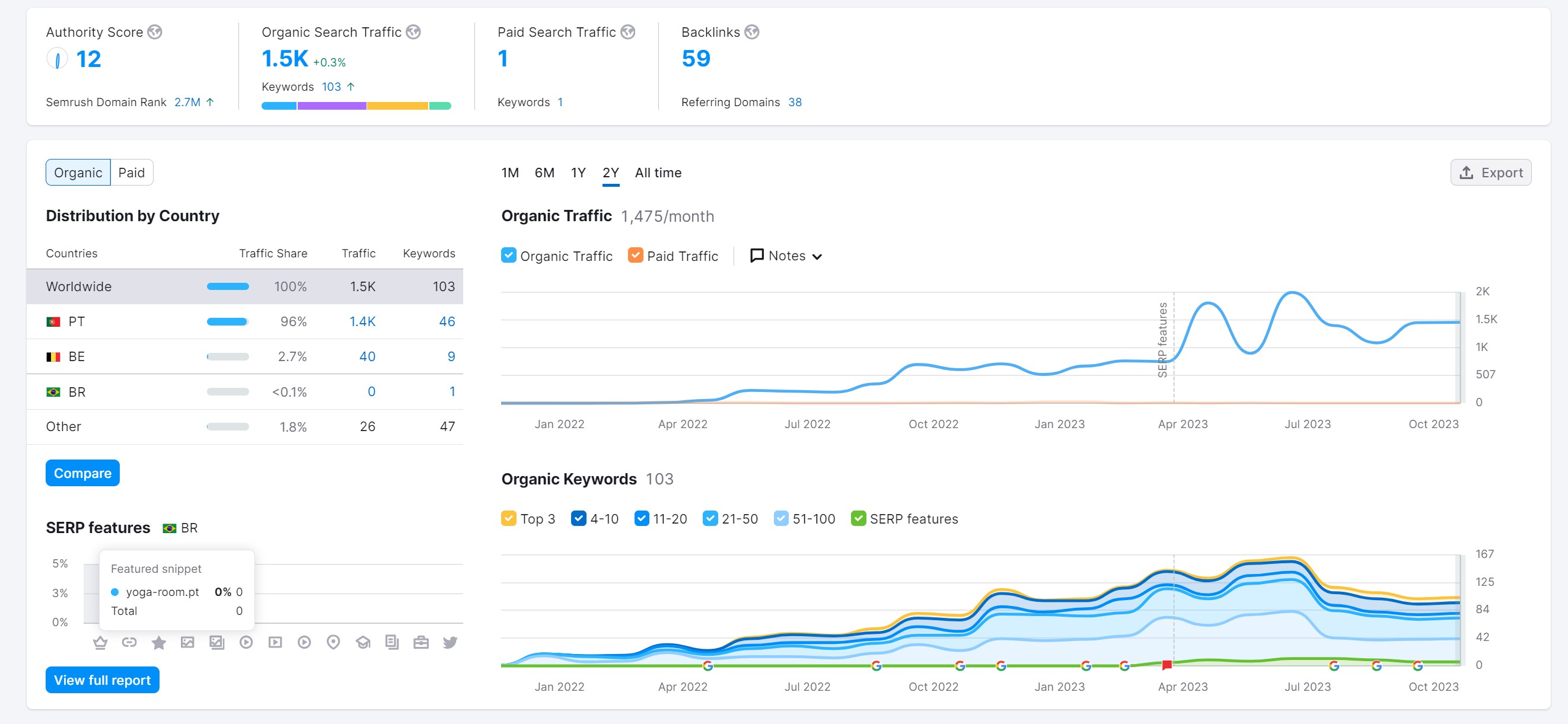Toggle the SERP features keywords checkbox

click(858, 518)
